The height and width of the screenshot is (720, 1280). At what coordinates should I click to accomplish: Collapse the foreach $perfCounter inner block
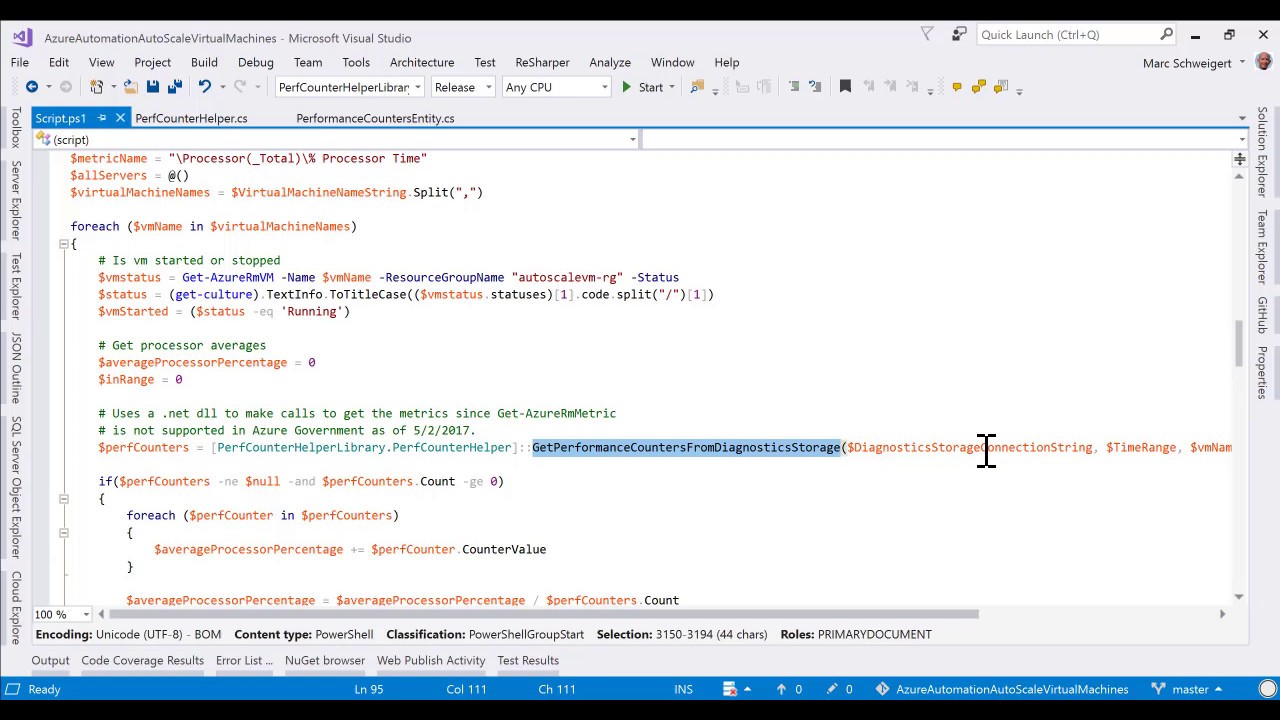click(63, 532)
